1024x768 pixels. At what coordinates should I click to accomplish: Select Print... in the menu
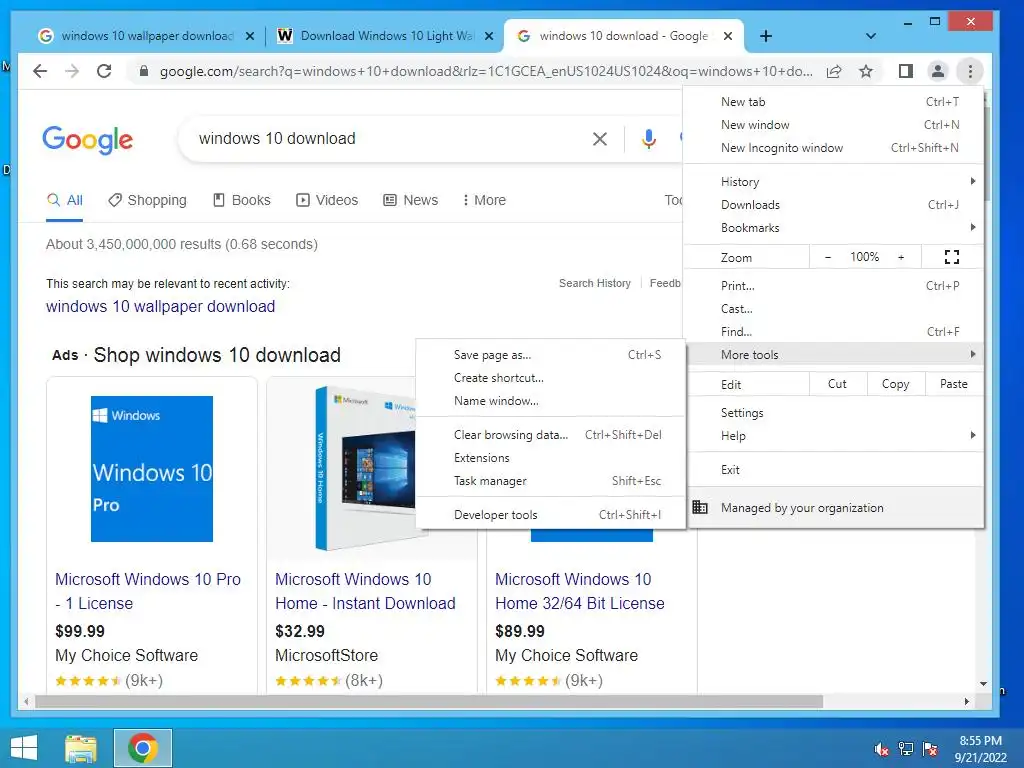(x=833, y=285)
